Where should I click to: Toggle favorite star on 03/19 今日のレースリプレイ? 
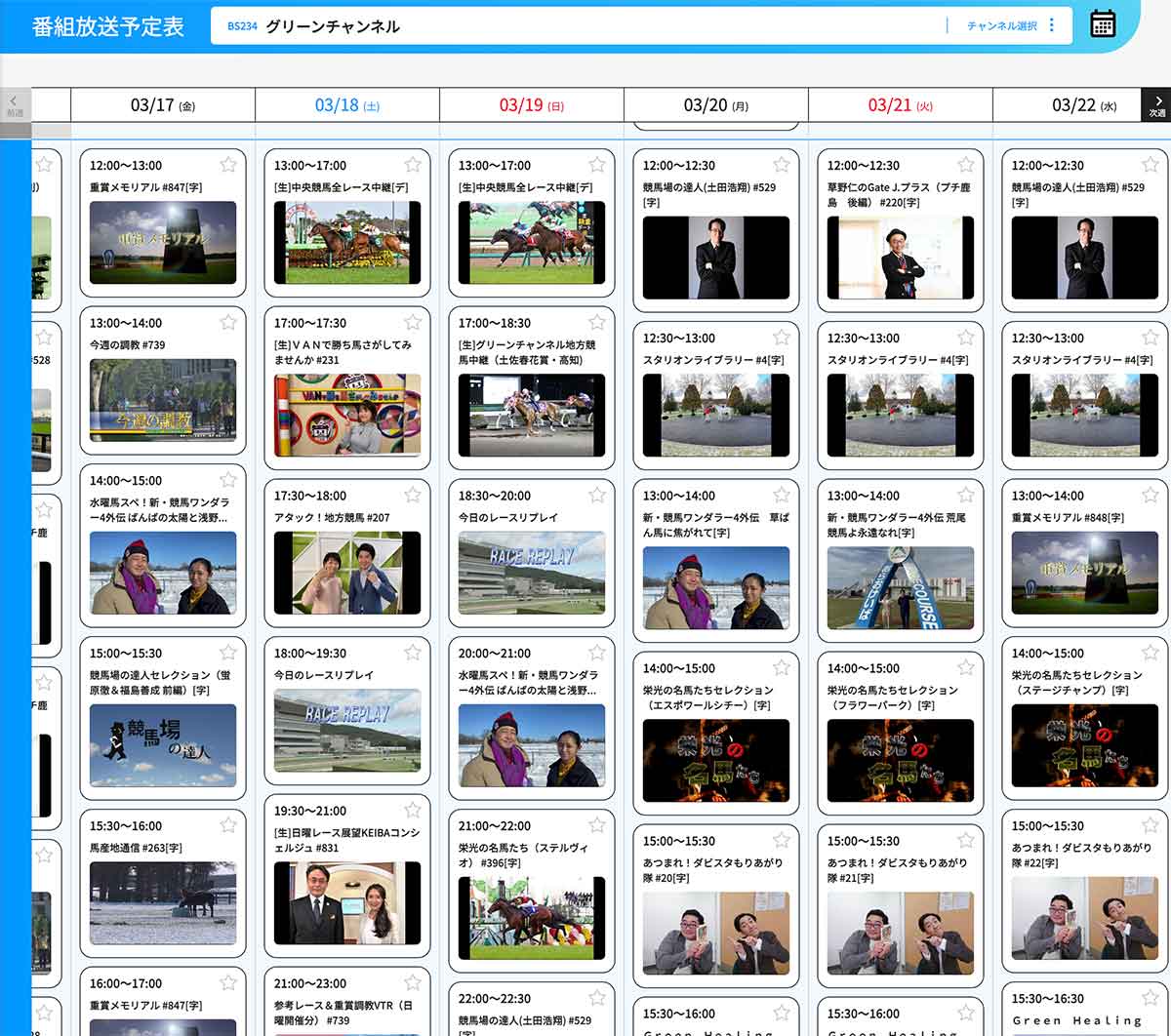pyautogui.click(x=597, y=496)
